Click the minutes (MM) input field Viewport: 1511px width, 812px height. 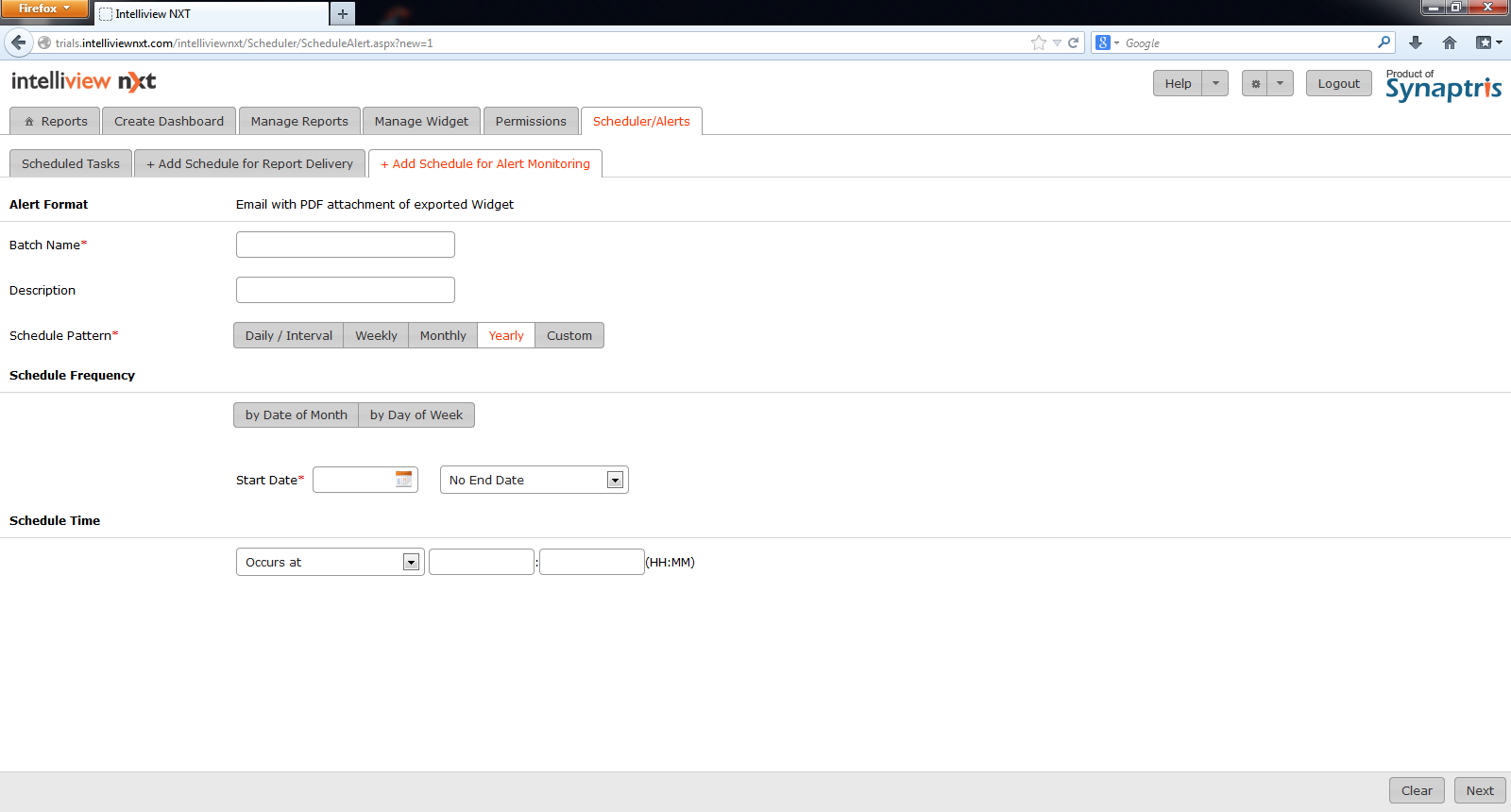(592, 562)
